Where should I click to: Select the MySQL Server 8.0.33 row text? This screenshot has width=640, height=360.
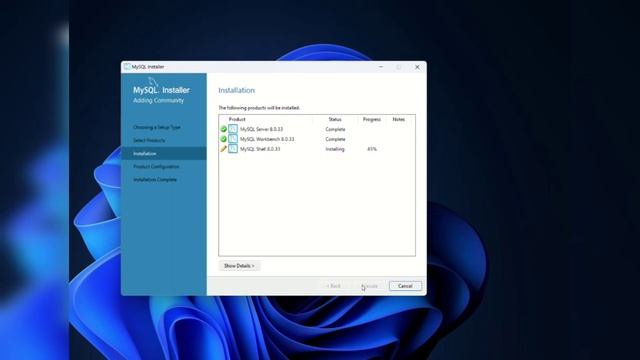coord(261,129)
